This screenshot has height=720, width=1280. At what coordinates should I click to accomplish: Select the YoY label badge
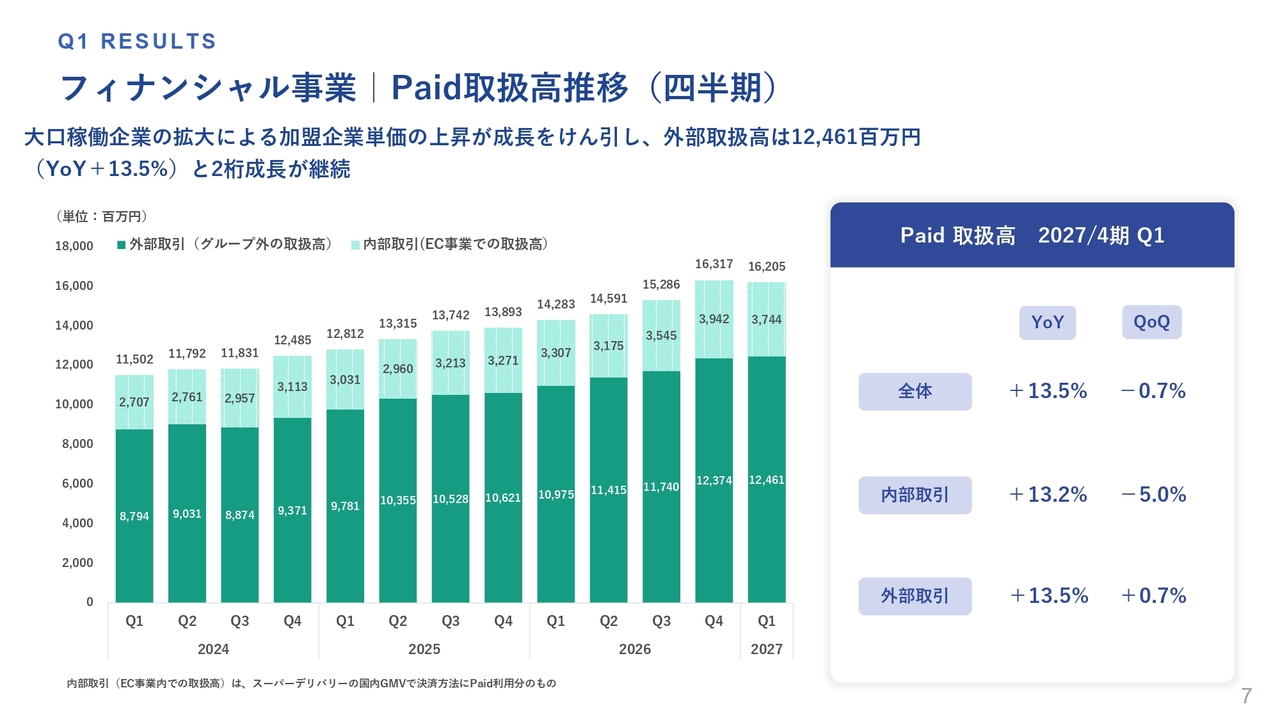[x=1047, y=323]
